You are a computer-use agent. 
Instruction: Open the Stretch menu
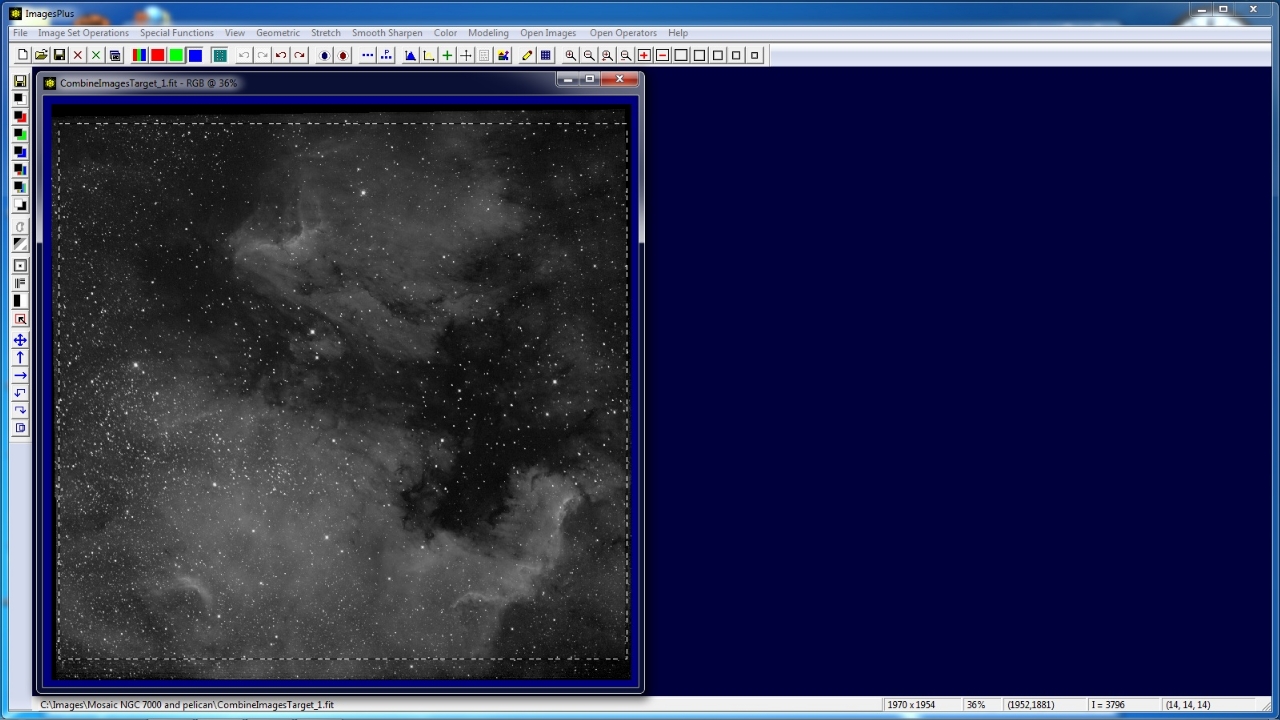[x=326, y=33]
